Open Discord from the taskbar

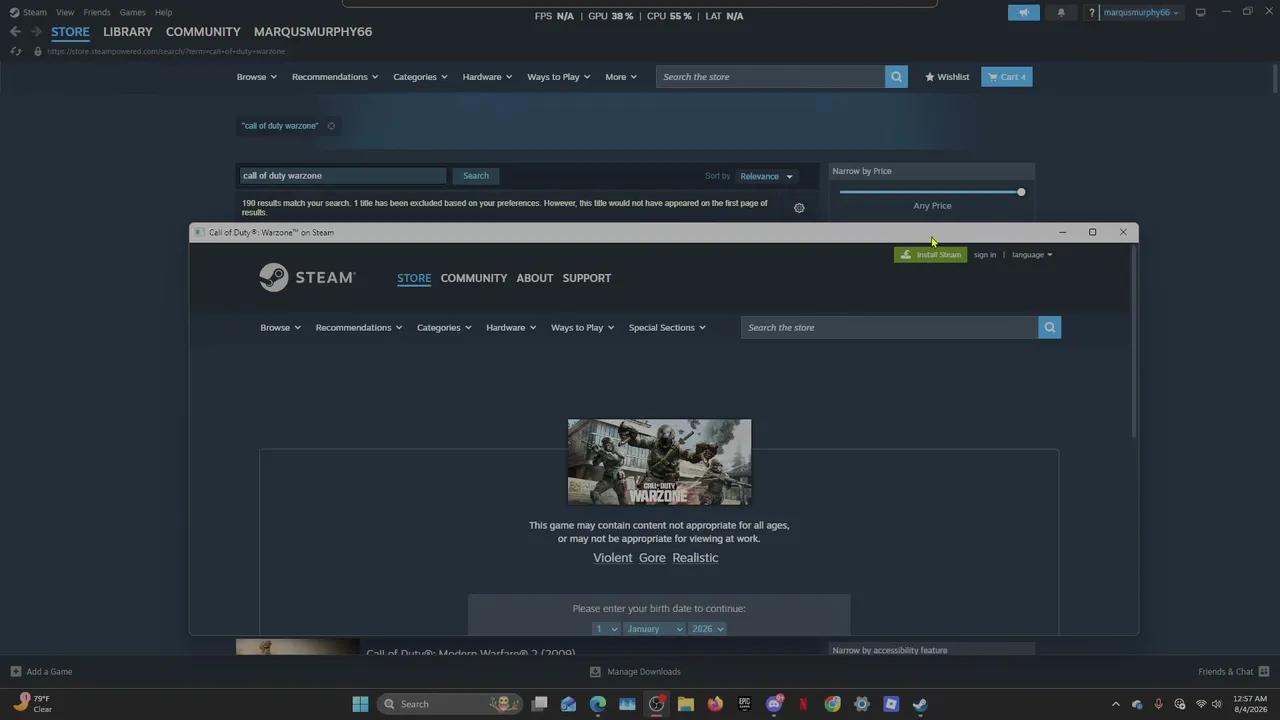point(774,704)
